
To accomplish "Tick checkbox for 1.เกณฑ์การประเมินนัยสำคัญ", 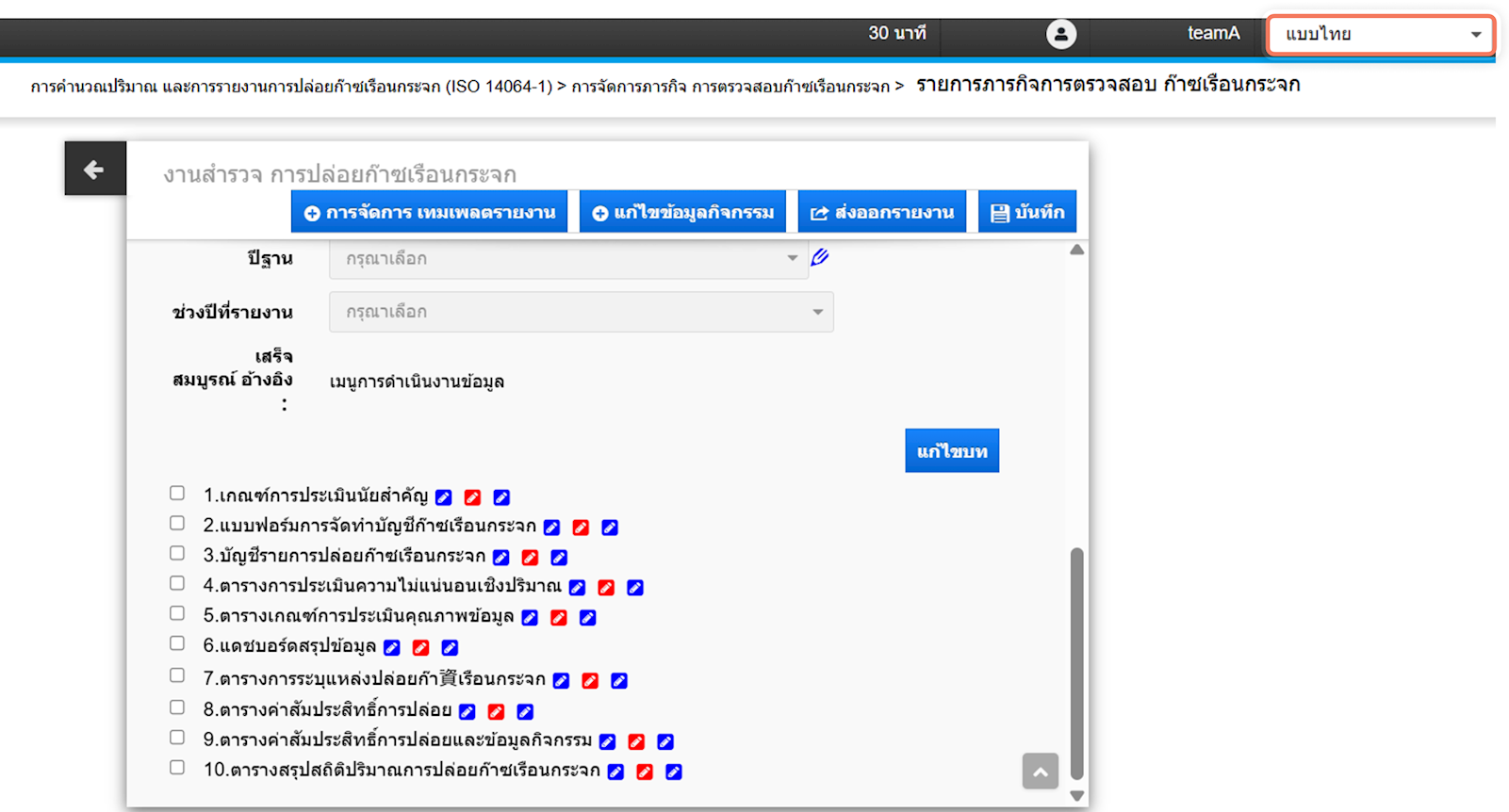I will click(177, 494).
